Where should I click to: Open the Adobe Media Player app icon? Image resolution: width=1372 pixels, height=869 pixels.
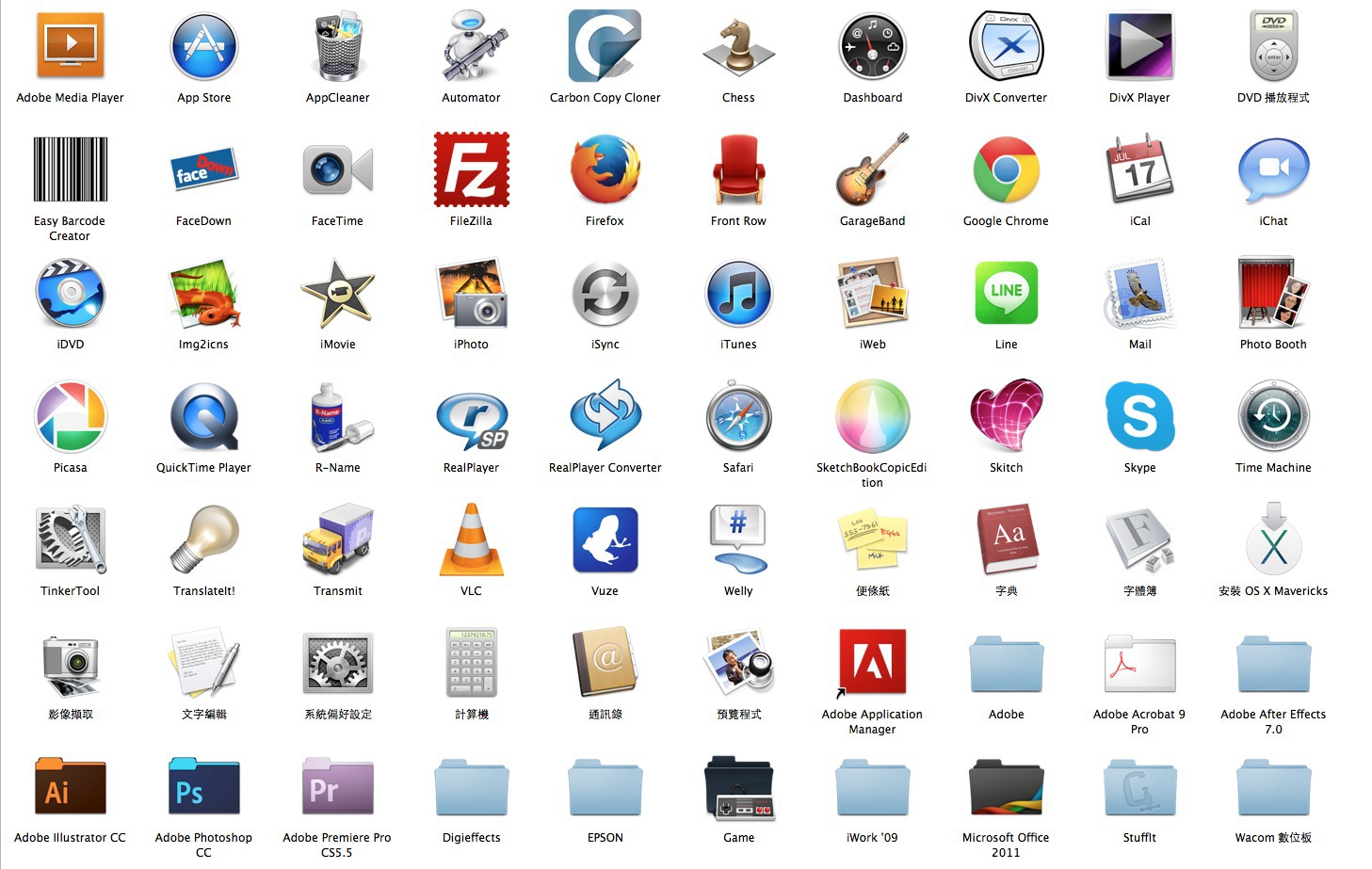(x=71, y=46)
